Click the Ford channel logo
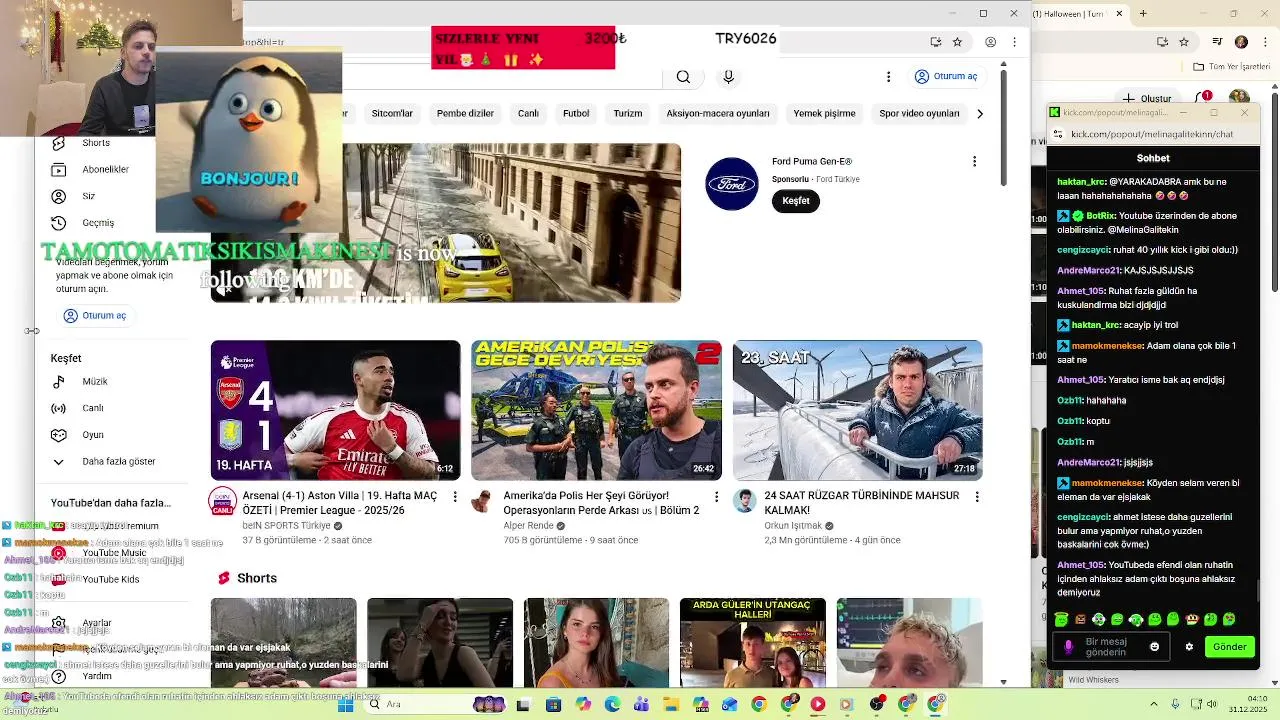The width and height of the screenshot is (1280, 720). click(732, 184)
